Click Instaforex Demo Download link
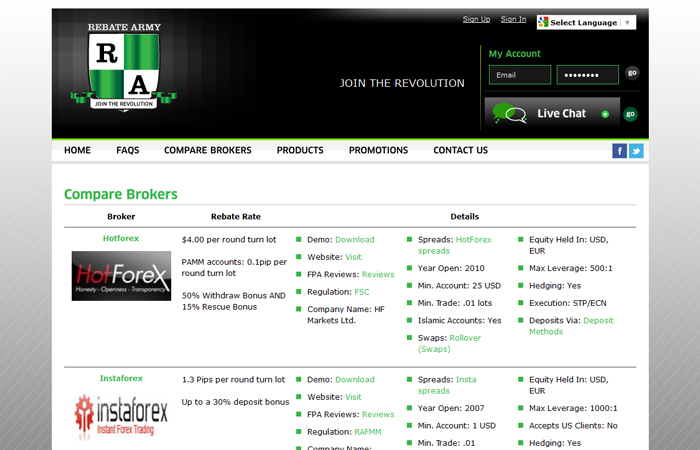 [355, 380]
